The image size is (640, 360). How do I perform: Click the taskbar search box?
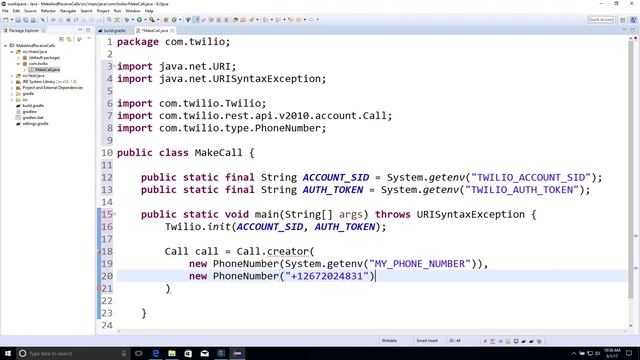tap(73, 353)
